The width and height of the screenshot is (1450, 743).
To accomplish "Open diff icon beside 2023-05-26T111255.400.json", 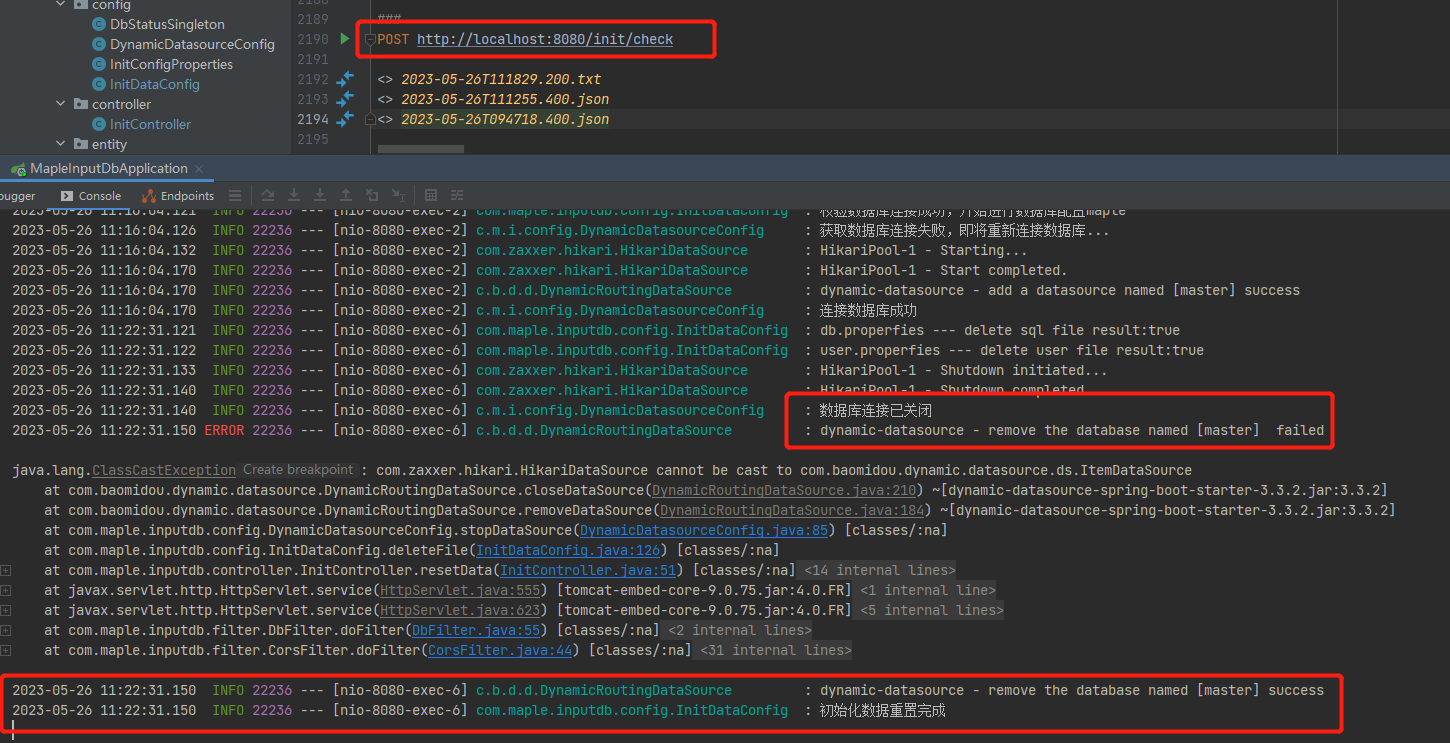I will (345, 99).
